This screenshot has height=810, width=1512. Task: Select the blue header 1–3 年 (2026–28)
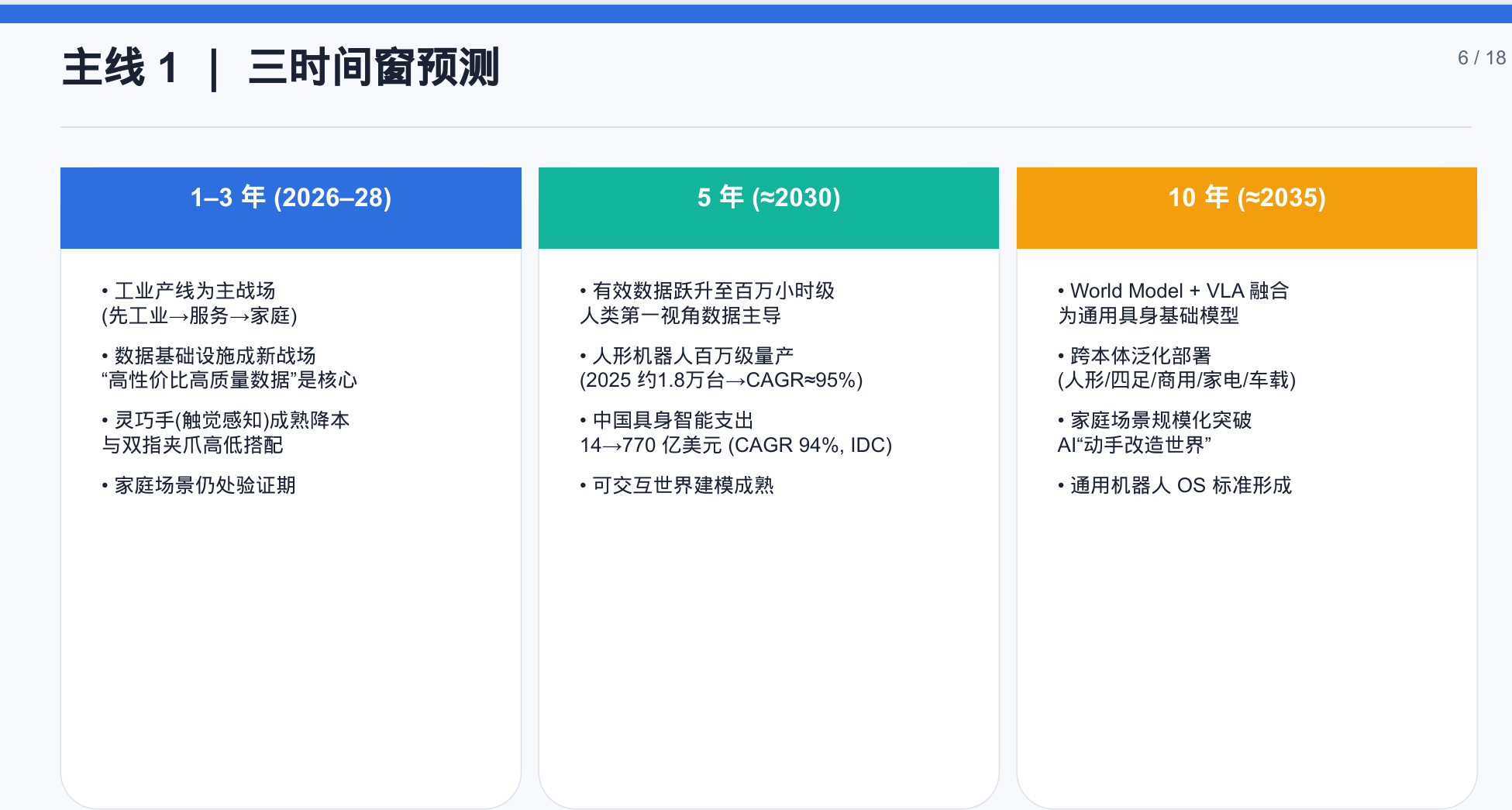point(291,208)
